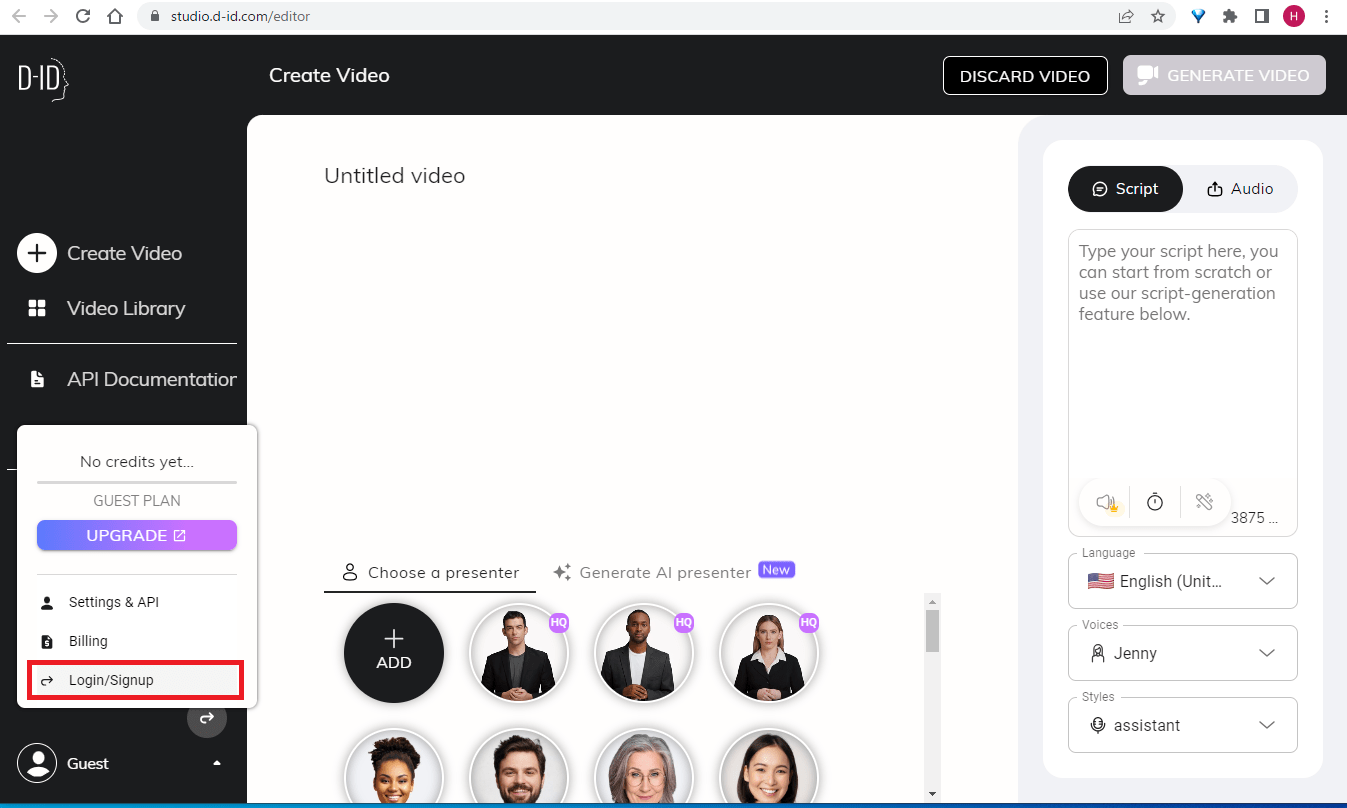1347x808 pixels.
Task: Select the dark-haired smiling woman presenter
Action: point(769,766)
